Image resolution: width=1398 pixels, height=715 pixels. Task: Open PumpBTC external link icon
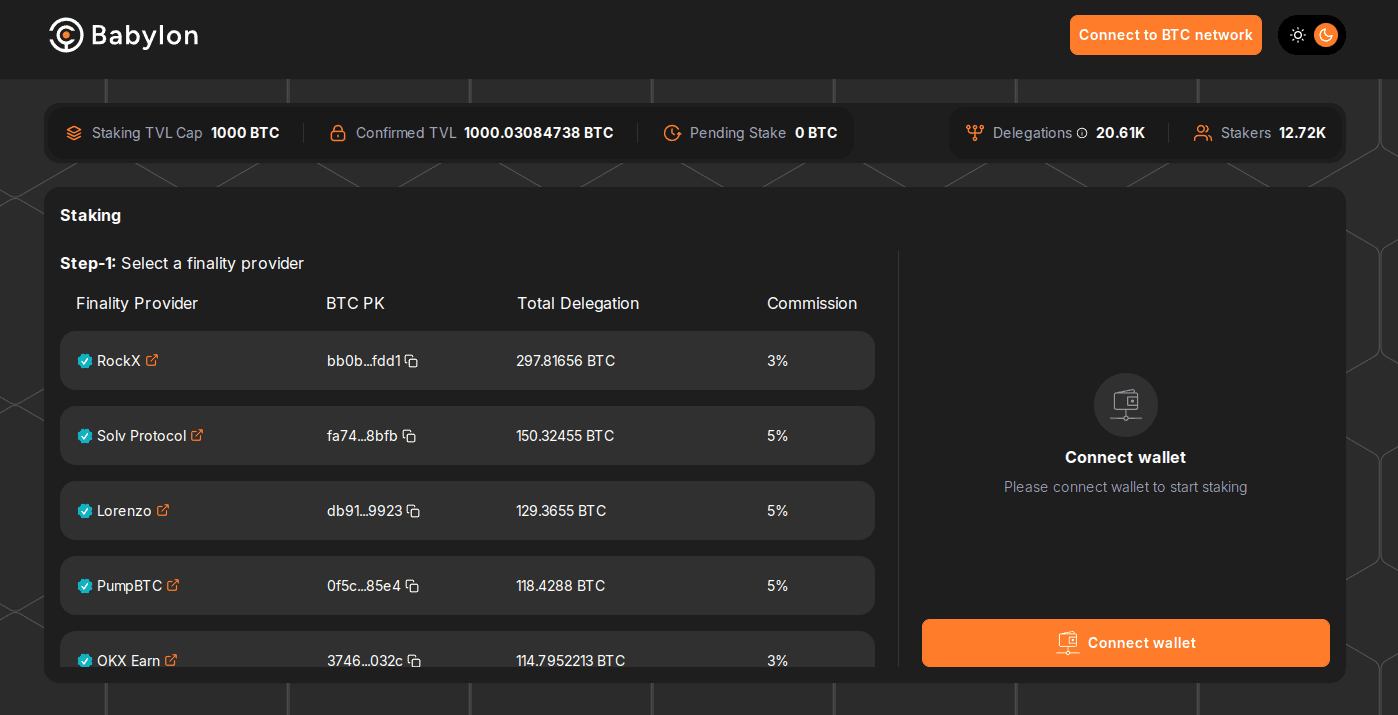173,585
